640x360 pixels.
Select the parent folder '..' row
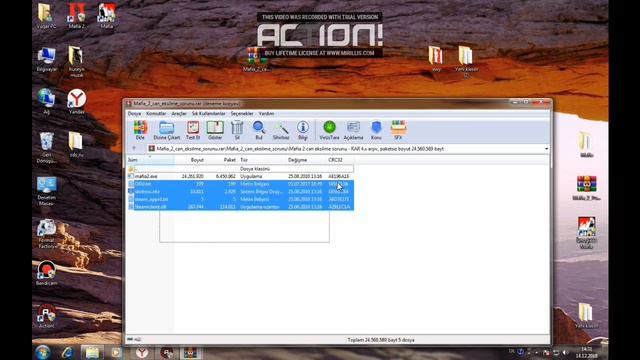[240, 169]
